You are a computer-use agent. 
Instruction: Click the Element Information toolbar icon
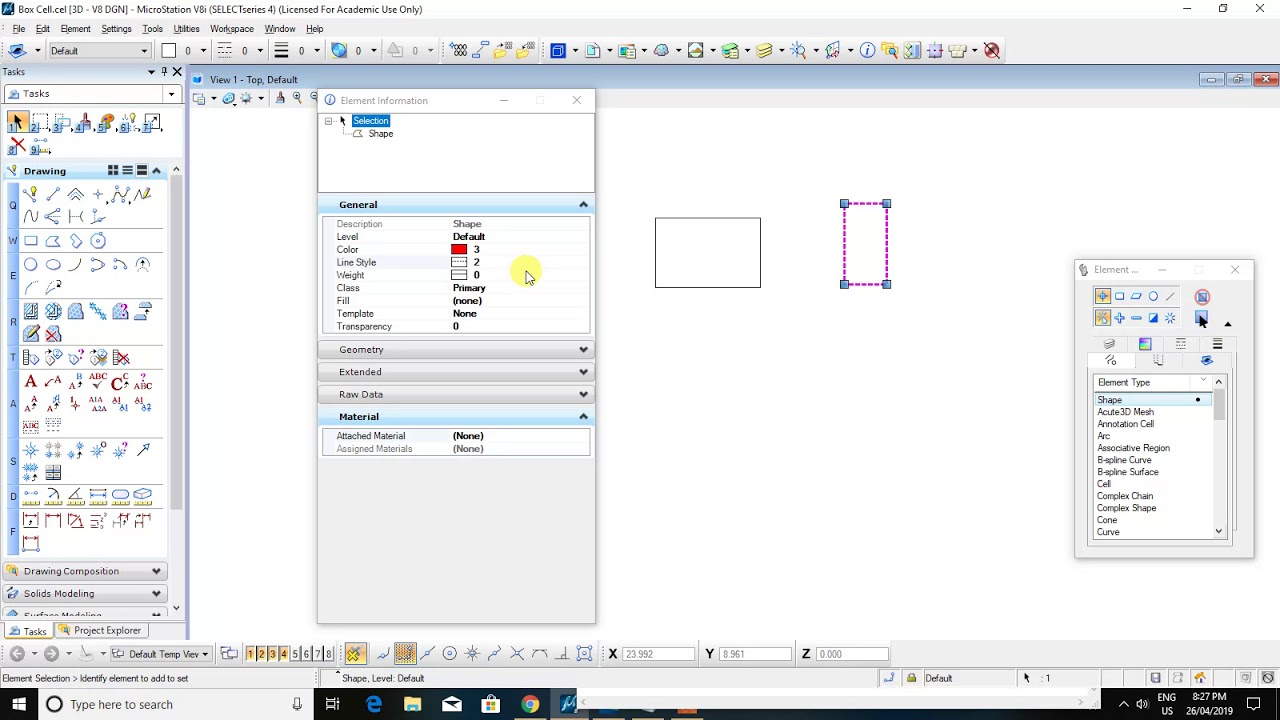point(867,51)
